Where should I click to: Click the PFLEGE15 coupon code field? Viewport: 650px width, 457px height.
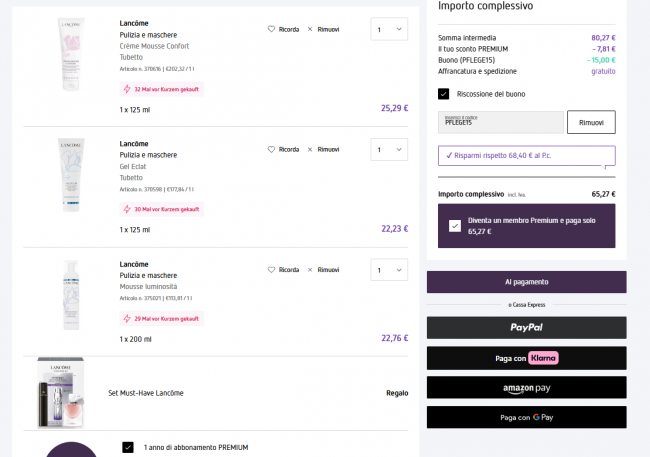500,122
